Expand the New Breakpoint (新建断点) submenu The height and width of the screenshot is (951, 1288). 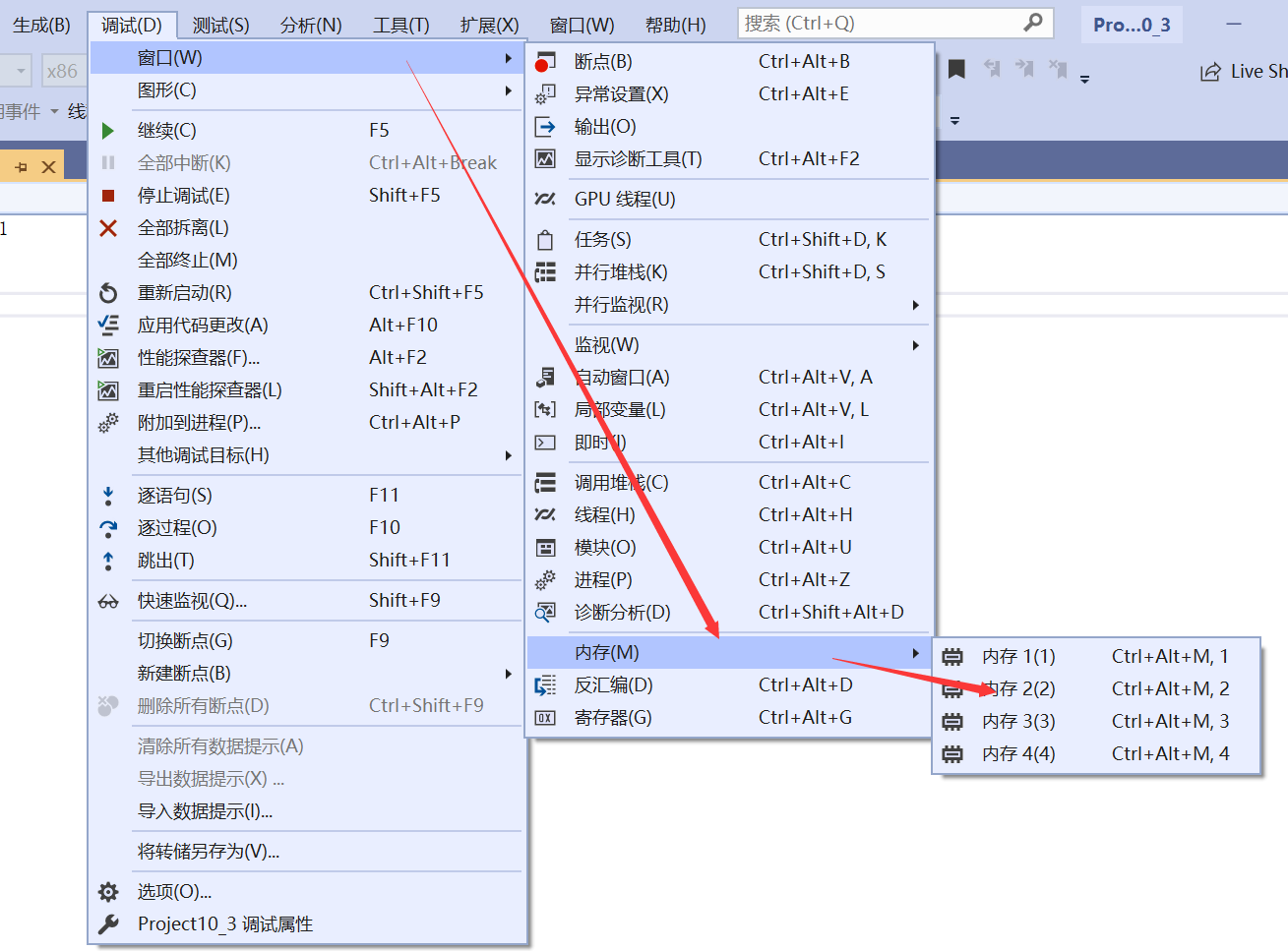508,674
